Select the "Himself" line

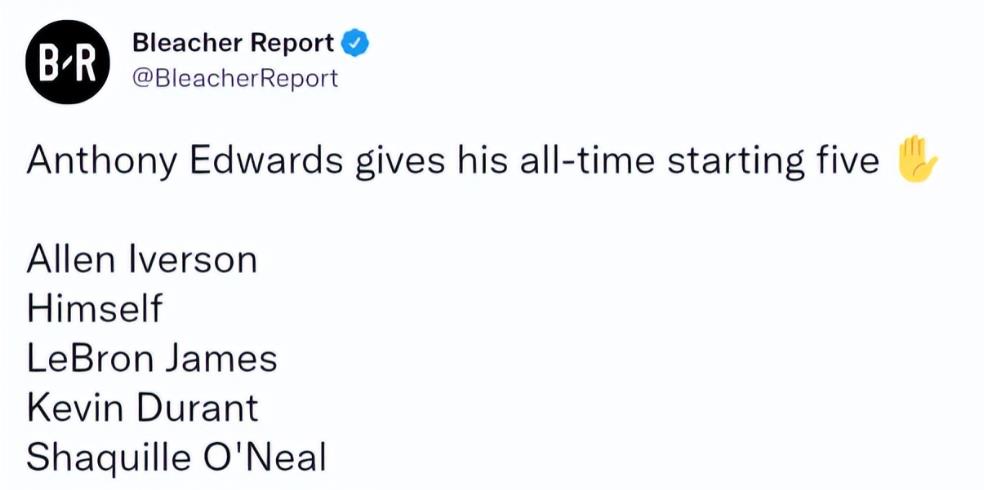point(93,309)
